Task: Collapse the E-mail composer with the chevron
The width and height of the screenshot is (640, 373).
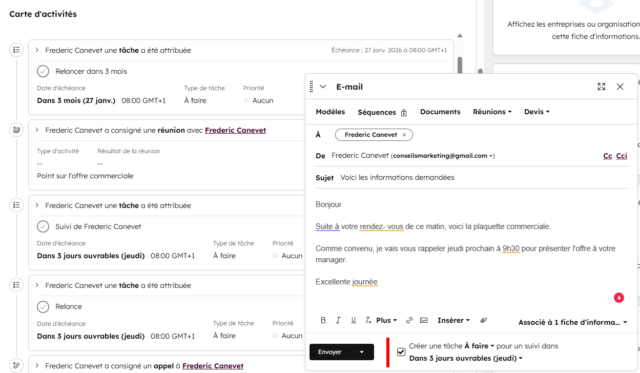Action: click(323, 87)
